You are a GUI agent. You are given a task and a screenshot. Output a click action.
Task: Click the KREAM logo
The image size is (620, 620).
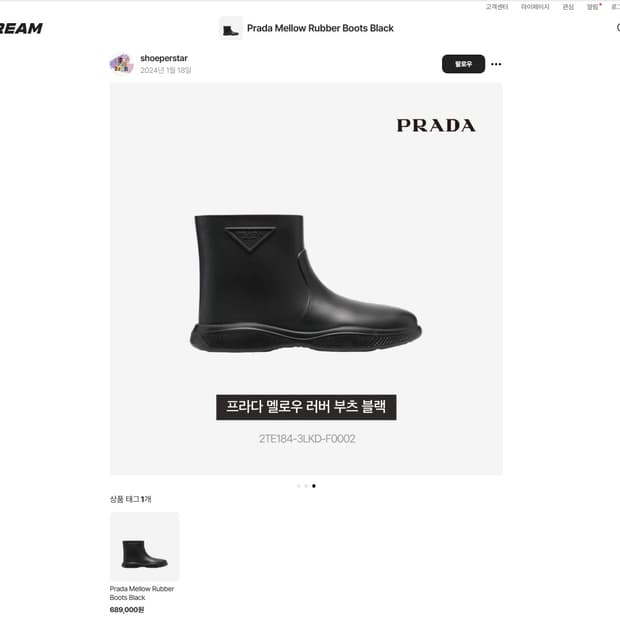click(x=21, y=28)
